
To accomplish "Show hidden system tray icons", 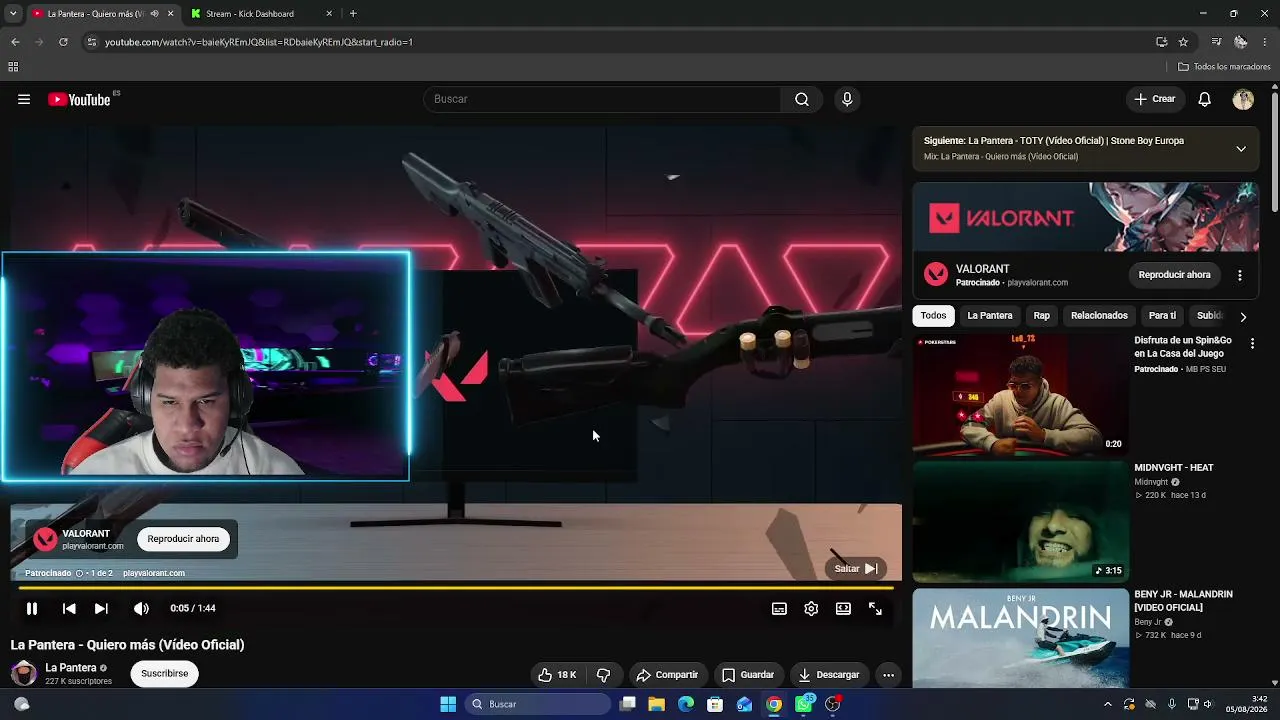I will [x=1107, y=704].
